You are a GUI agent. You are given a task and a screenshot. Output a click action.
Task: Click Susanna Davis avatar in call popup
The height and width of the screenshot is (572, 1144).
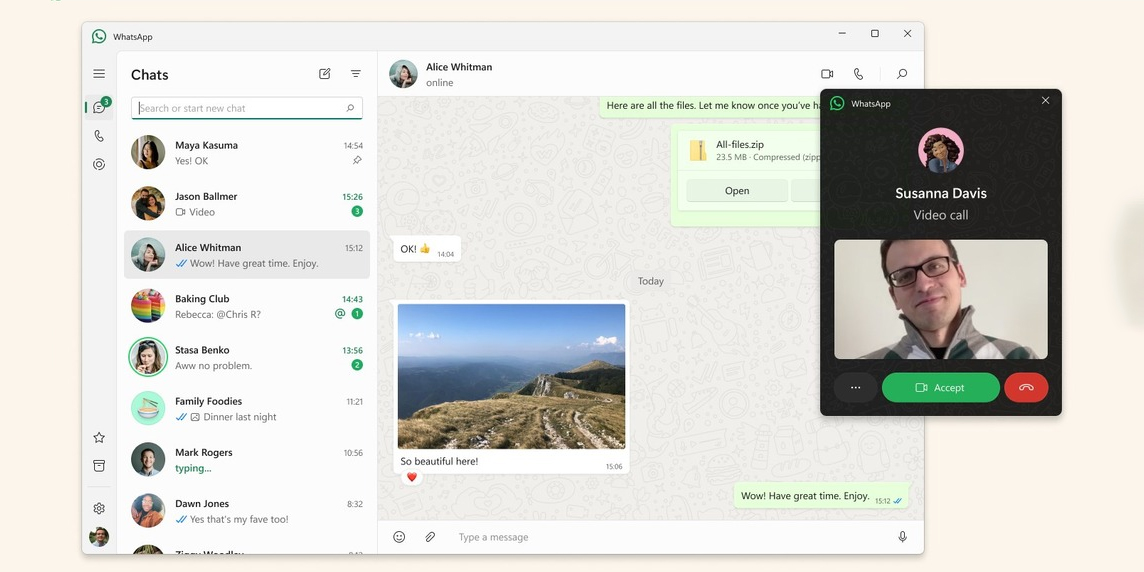(940, 150)
